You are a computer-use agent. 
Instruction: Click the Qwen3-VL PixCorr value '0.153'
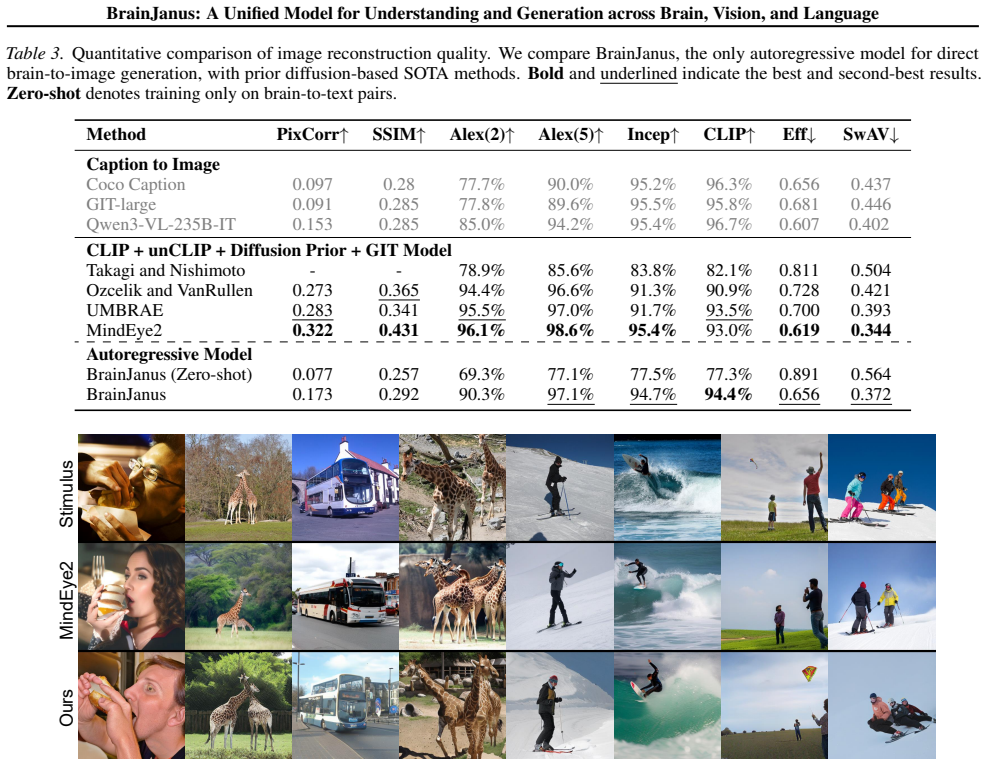[312, 224]
